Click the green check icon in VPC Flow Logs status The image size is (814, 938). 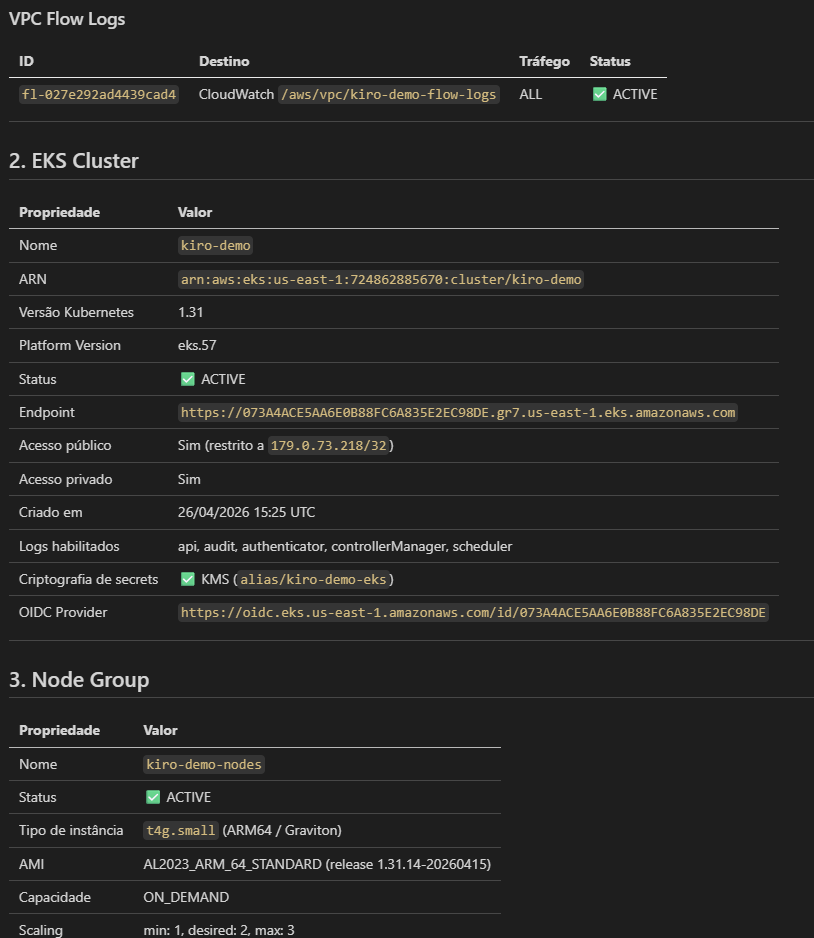(600, 94)
